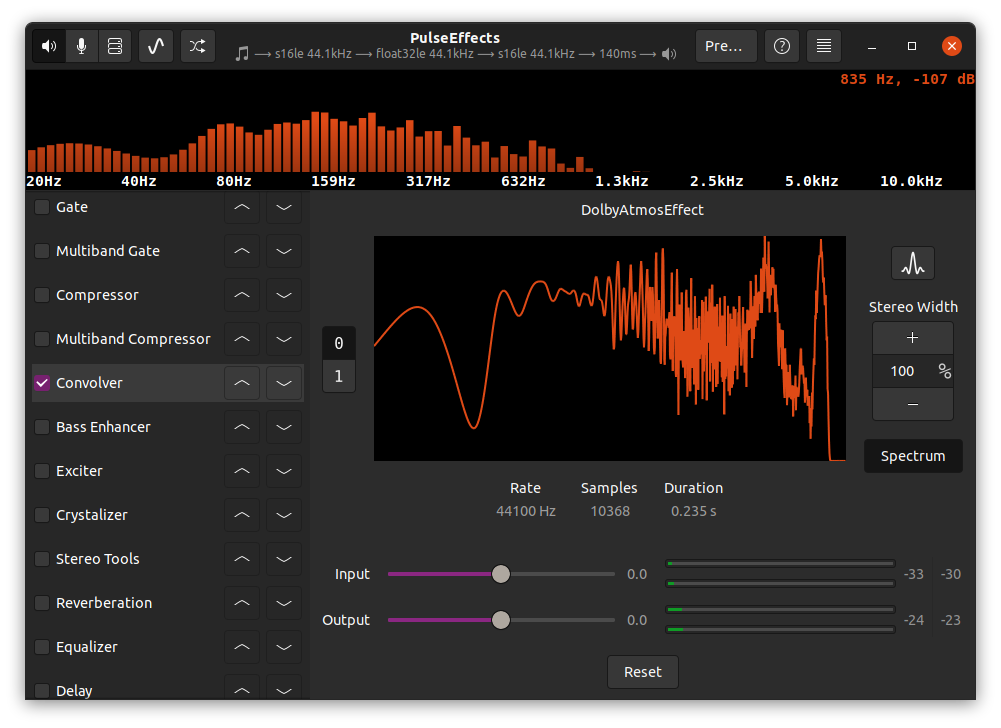Disable the Convolver checkbox
The height and width of the screenshot is (728, 1001).
coord(42,383)
